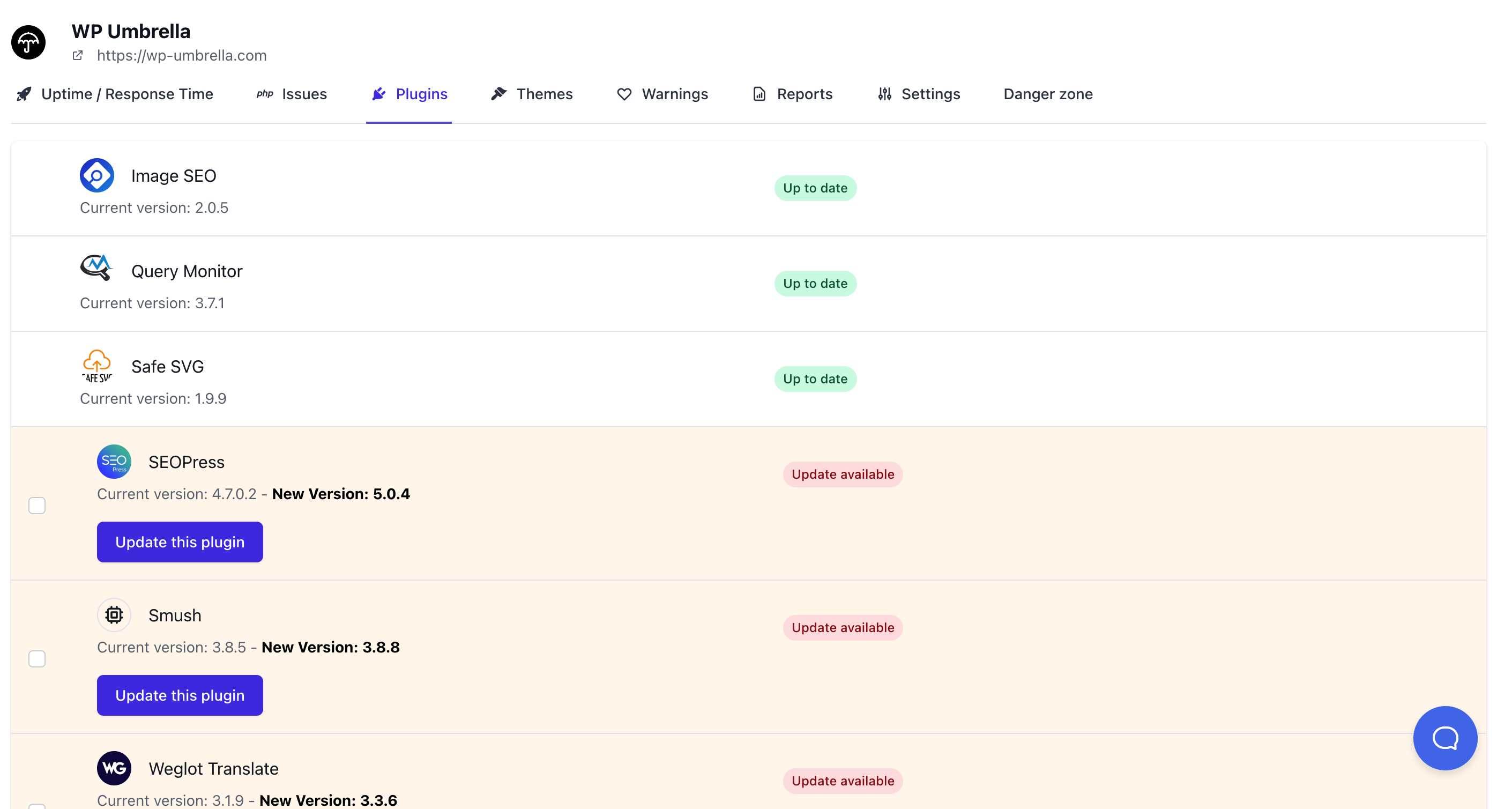Click the plug icon on the Plugins tab
1512x809 pixels.
click(379, 94)
